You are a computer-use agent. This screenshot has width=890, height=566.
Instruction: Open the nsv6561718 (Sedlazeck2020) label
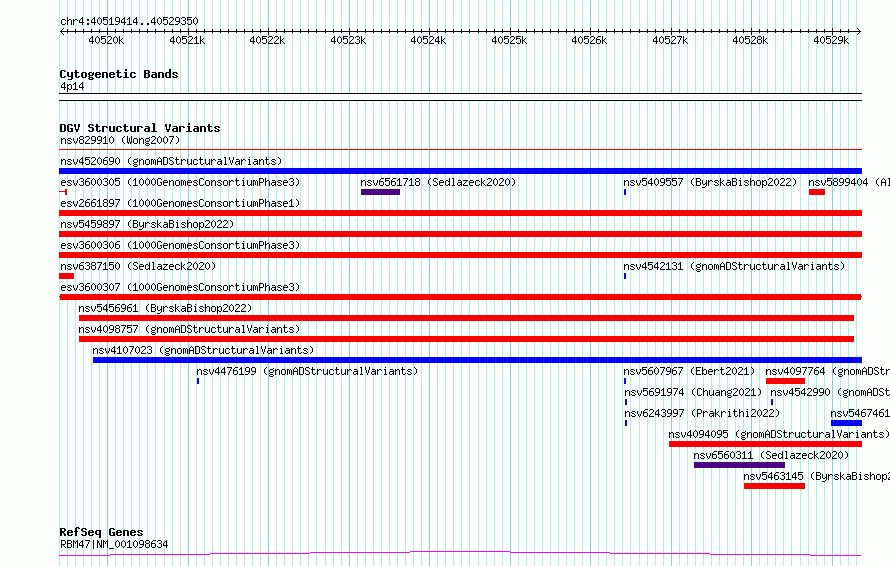pyautogui.click(x=438, y=182)
